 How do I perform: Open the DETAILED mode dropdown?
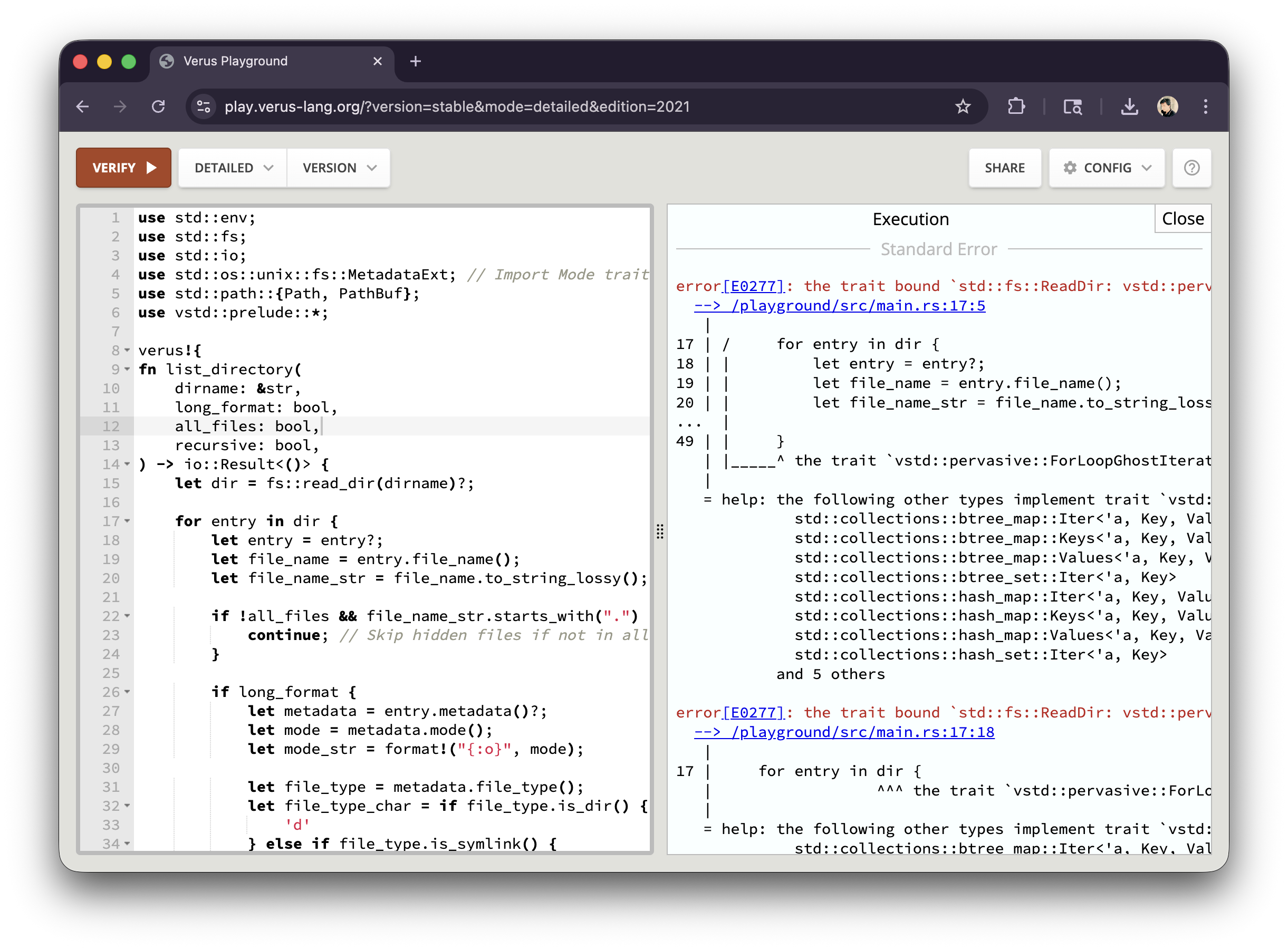pos(233,168)
